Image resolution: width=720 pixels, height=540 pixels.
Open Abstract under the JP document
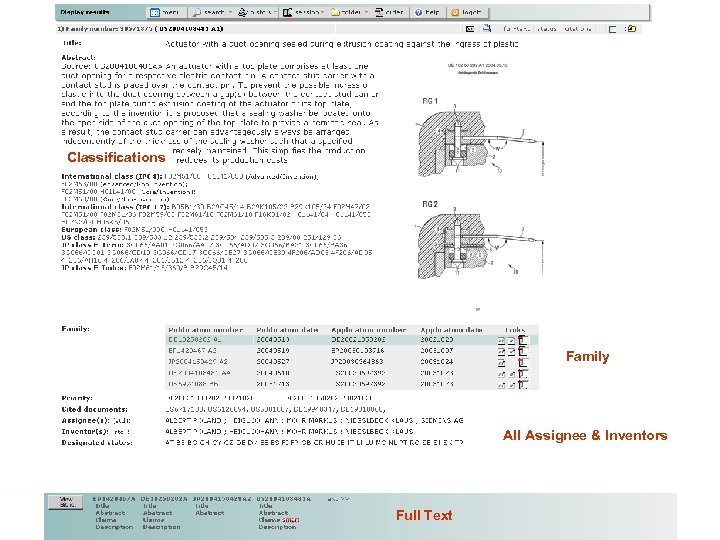tap(209, 513)
